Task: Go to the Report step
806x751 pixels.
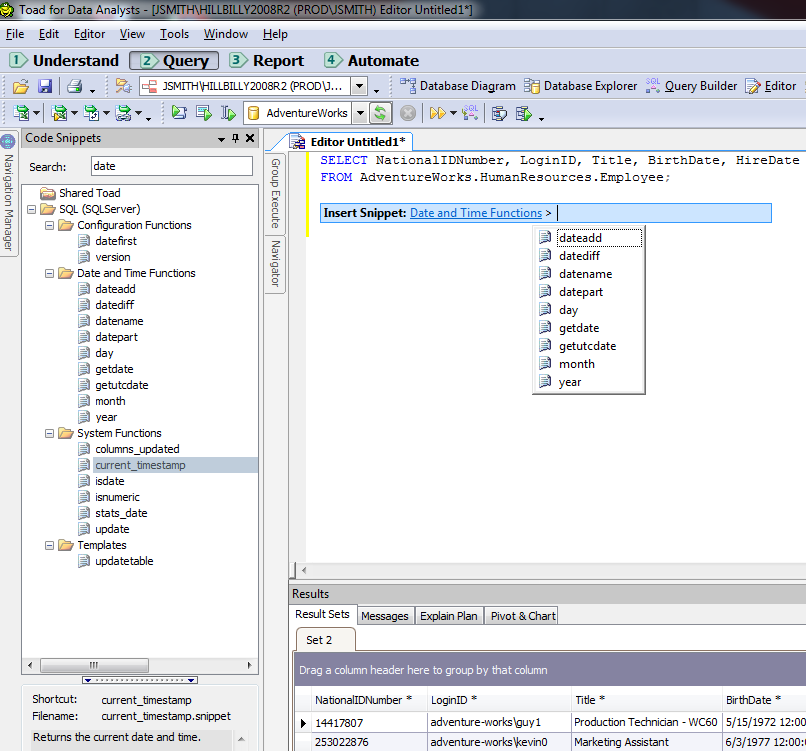Action: (x=267, y=61)
